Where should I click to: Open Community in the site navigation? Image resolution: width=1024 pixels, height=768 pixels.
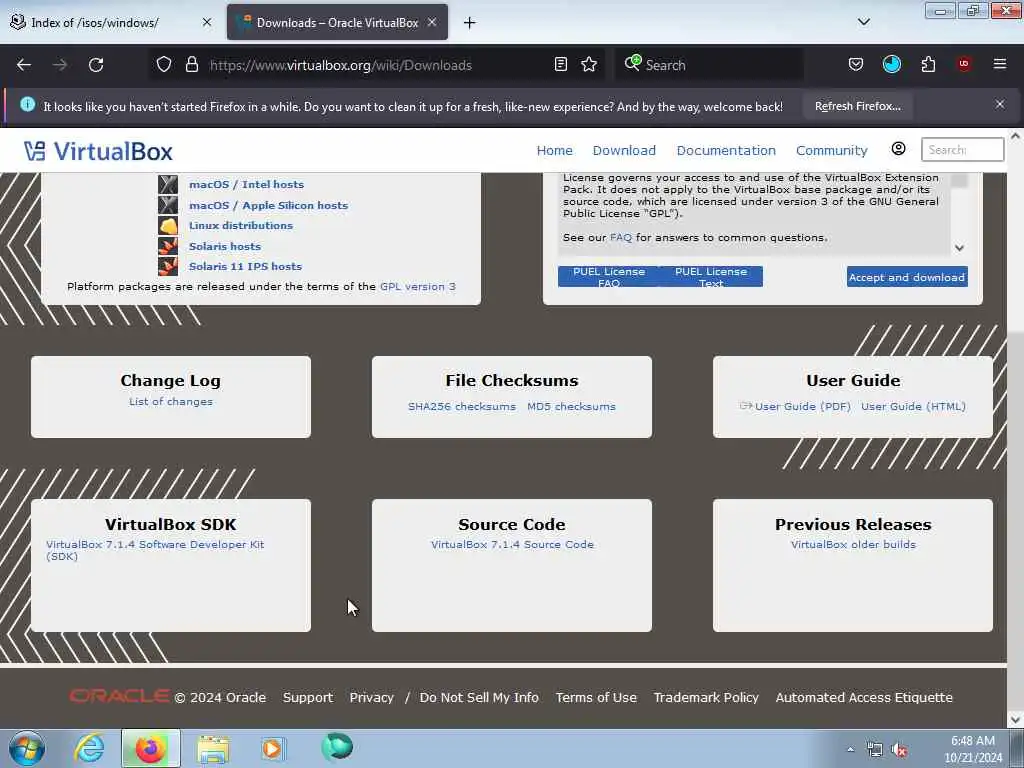tap(831, 150)
